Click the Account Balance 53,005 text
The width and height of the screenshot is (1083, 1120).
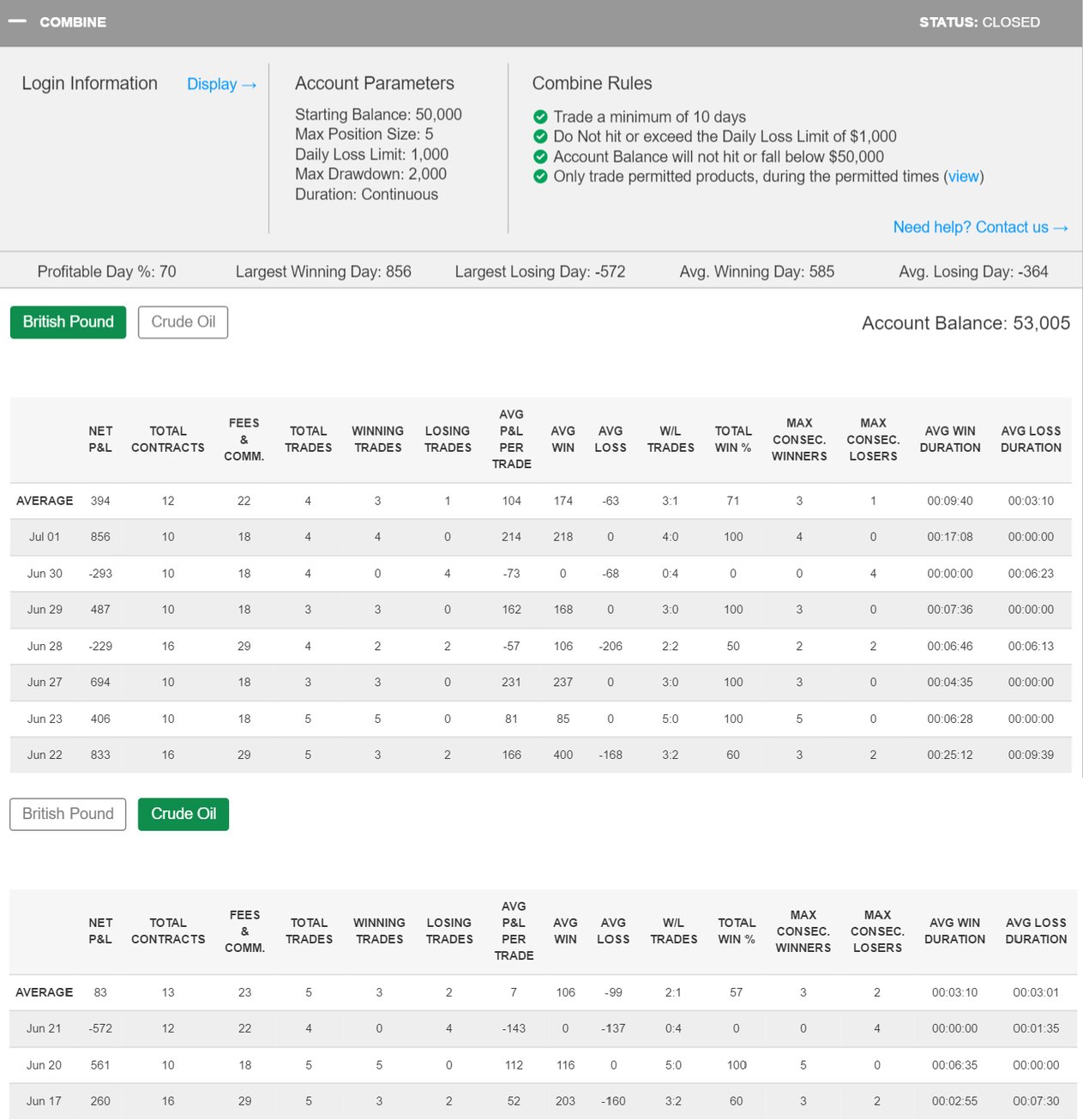click(966, 323)
